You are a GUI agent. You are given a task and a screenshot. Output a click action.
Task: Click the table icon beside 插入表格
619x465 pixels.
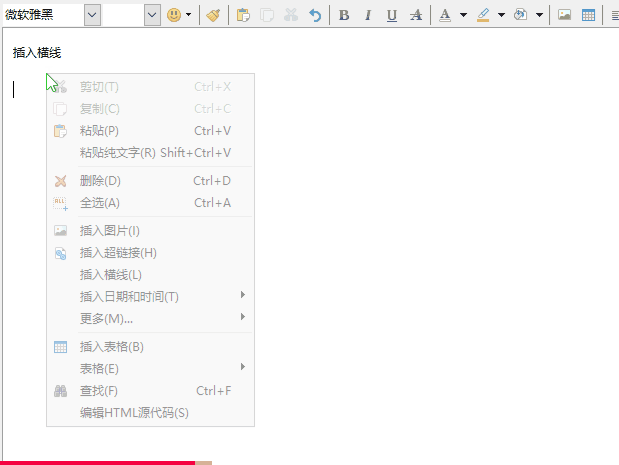tap(60, 347)
